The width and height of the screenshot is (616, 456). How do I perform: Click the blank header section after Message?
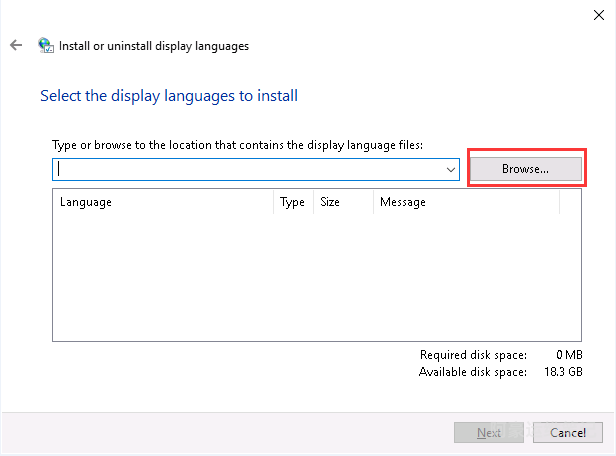click(570, 202)
